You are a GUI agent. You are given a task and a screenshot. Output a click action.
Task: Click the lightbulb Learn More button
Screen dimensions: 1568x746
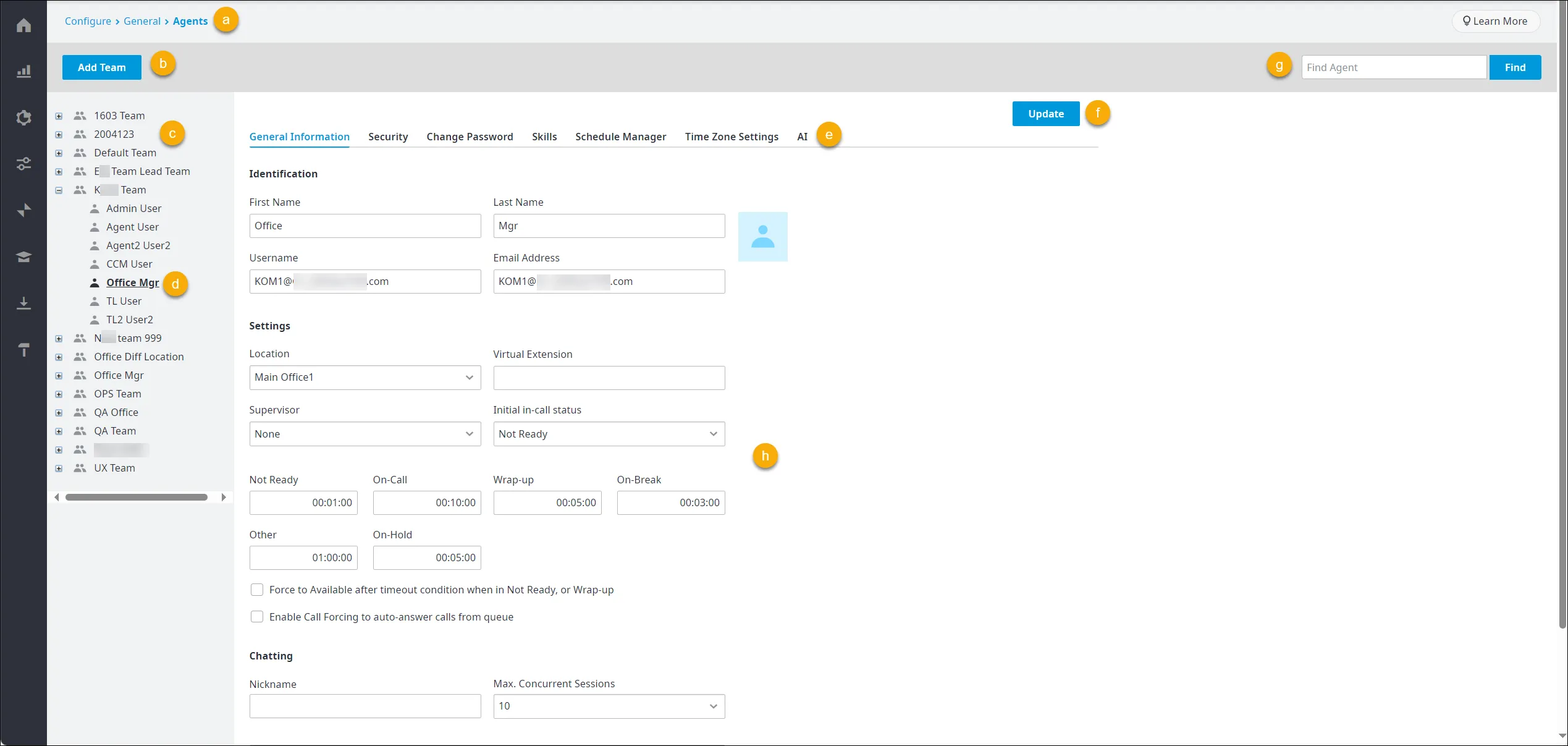tap(1495, 21)
